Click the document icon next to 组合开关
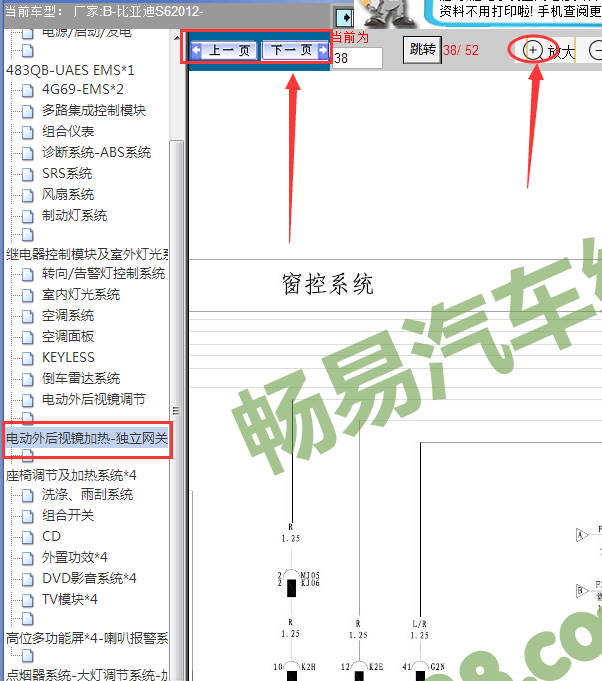The height and width of the screenshot is (681, 602). tap(28, 516)
